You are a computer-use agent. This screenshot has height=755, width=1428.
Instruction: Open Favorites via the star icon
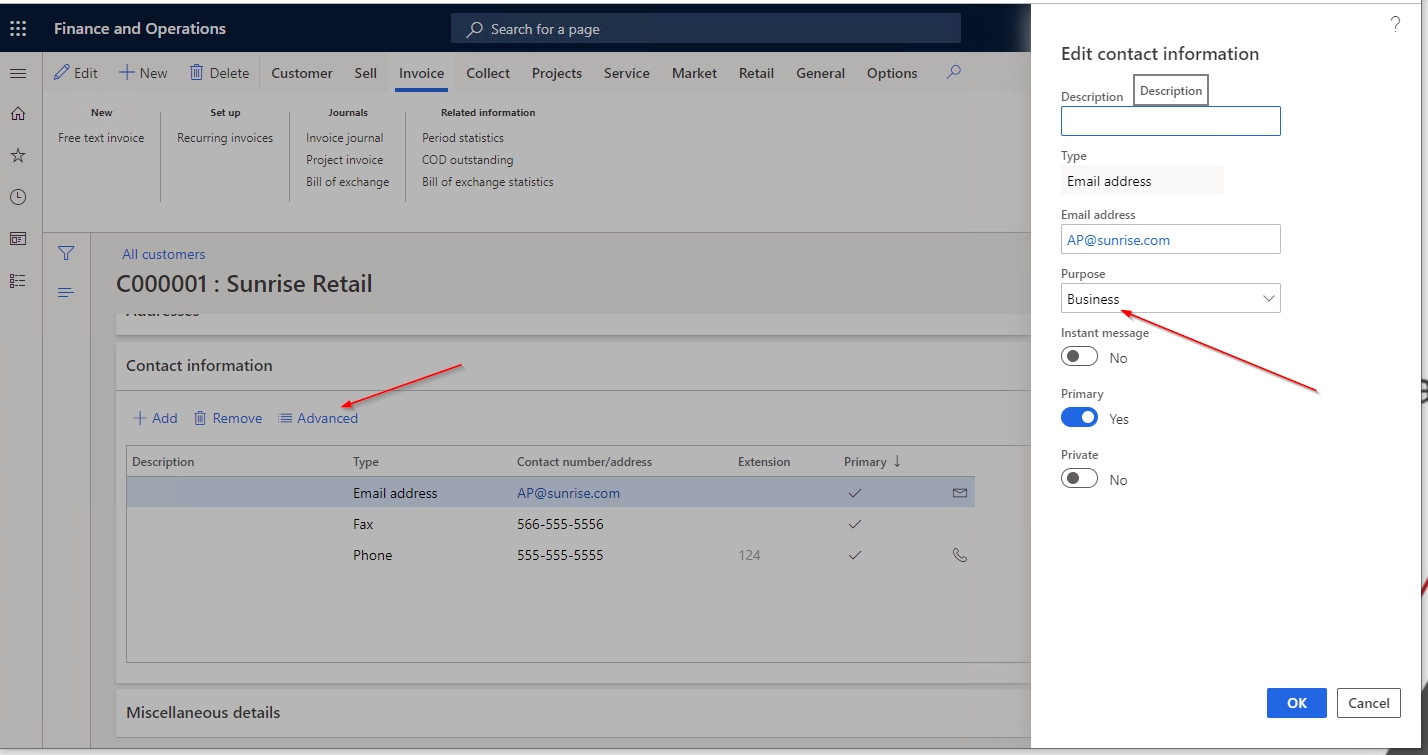click(x=17, y=155)
